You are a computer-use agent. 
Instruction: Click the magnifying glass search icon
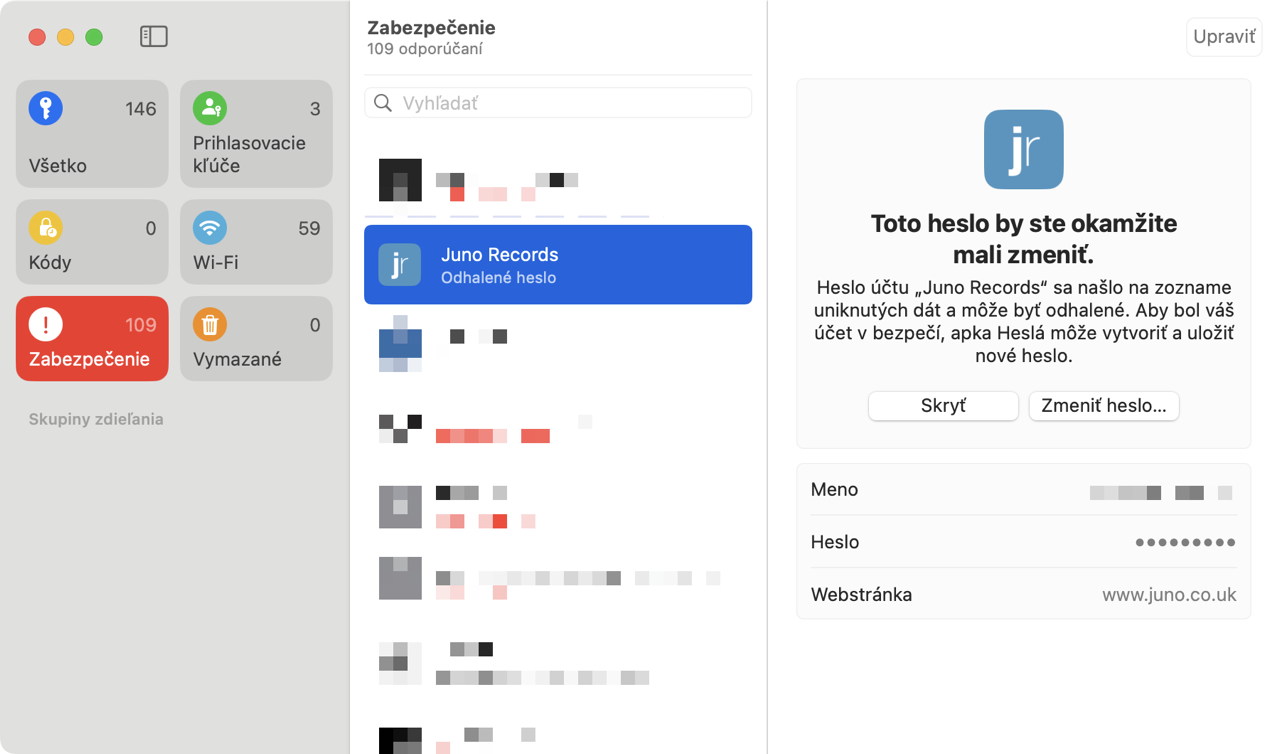coord(383,103)
